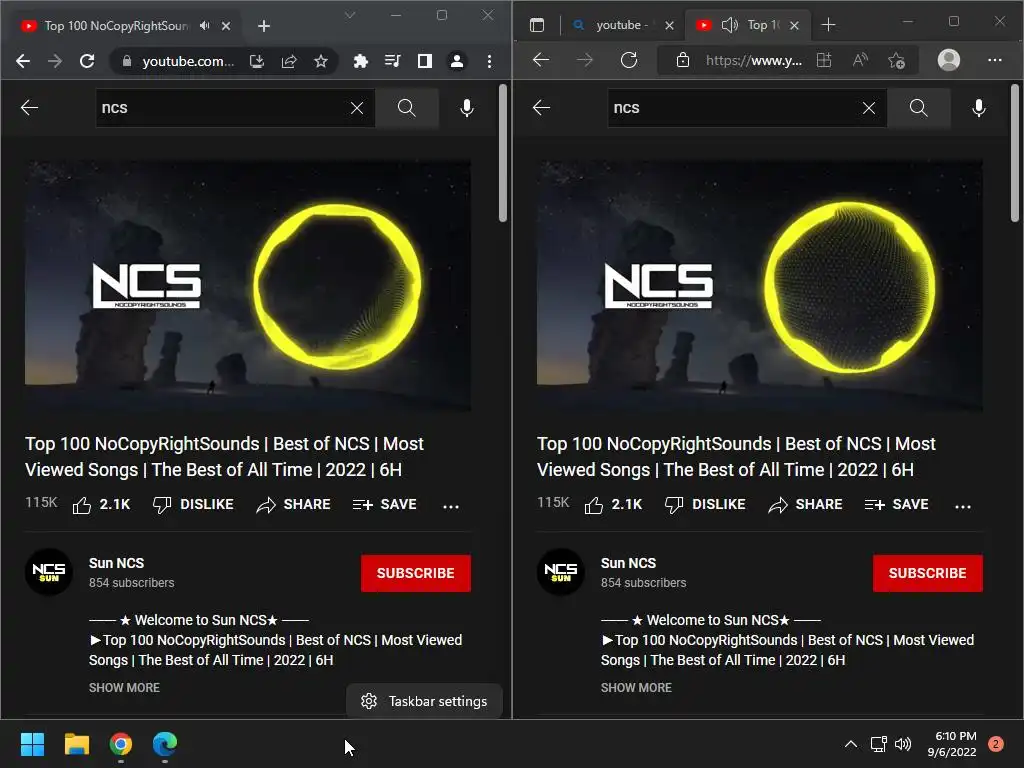
Task: Toggle Chrome's side panel icon
Action: (x=424, y=61)
